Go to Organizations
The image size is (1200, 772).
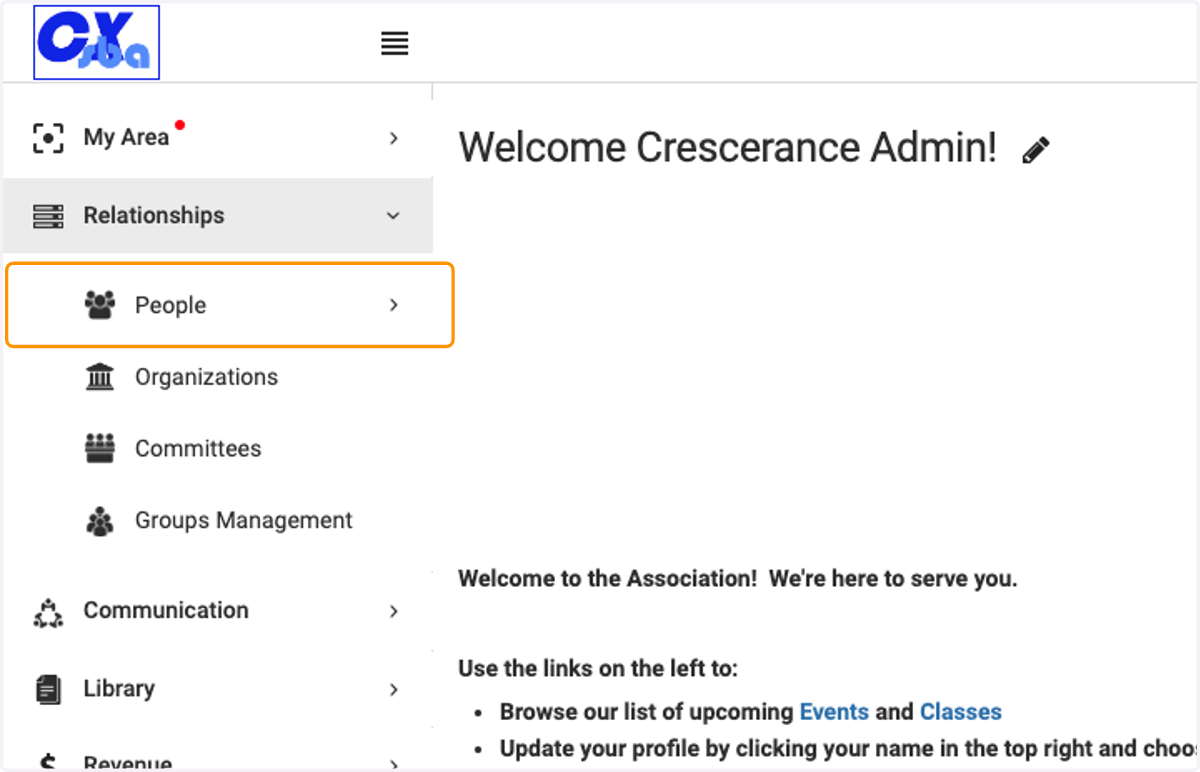[x=207, y=377]
